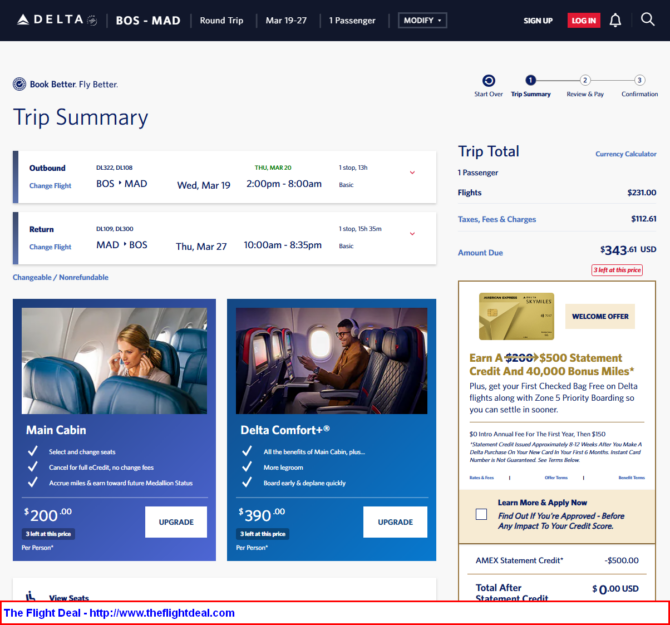The image size is (670, 625).
Task: Open the notifications bell icon
Action: coord(615,20)
